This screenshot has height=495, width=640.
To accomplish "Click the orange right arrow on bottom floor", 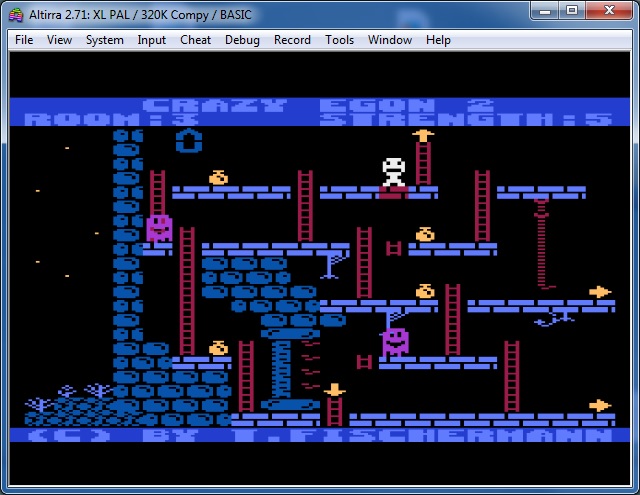I will [x=600, y=405].
